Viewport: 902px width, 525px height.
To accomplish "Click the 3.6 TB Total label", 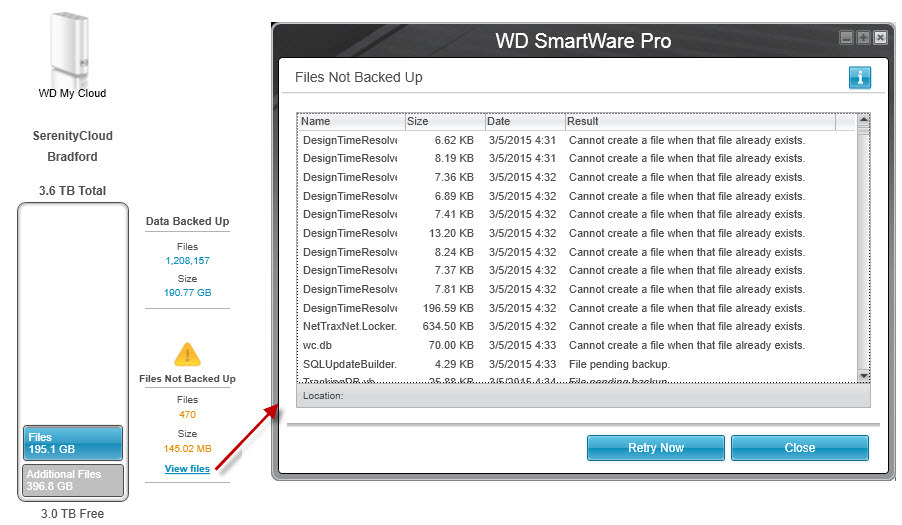I will 72,190.
